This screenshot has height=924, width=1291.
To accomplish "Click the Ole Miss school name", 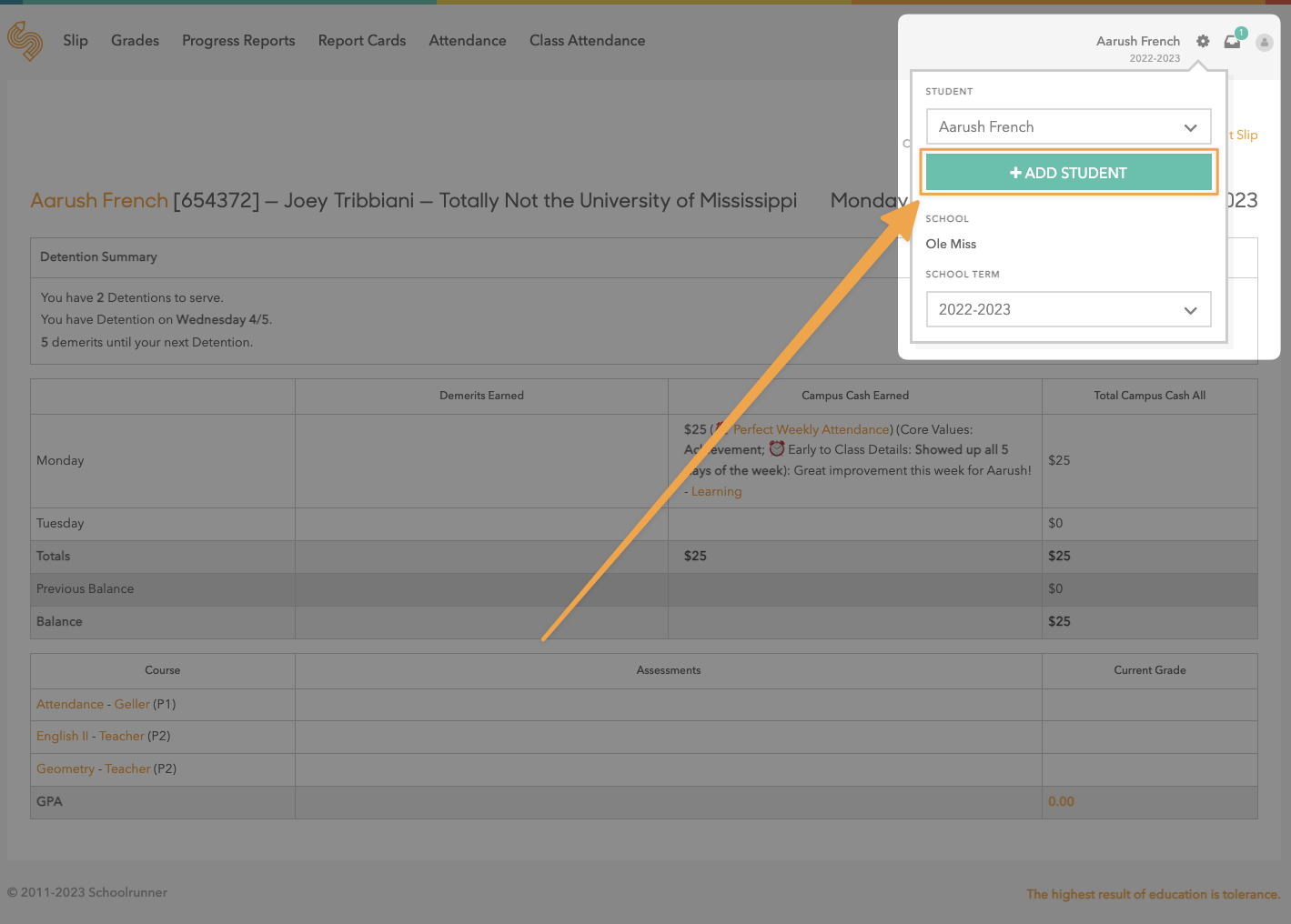I will click(951, 244).
